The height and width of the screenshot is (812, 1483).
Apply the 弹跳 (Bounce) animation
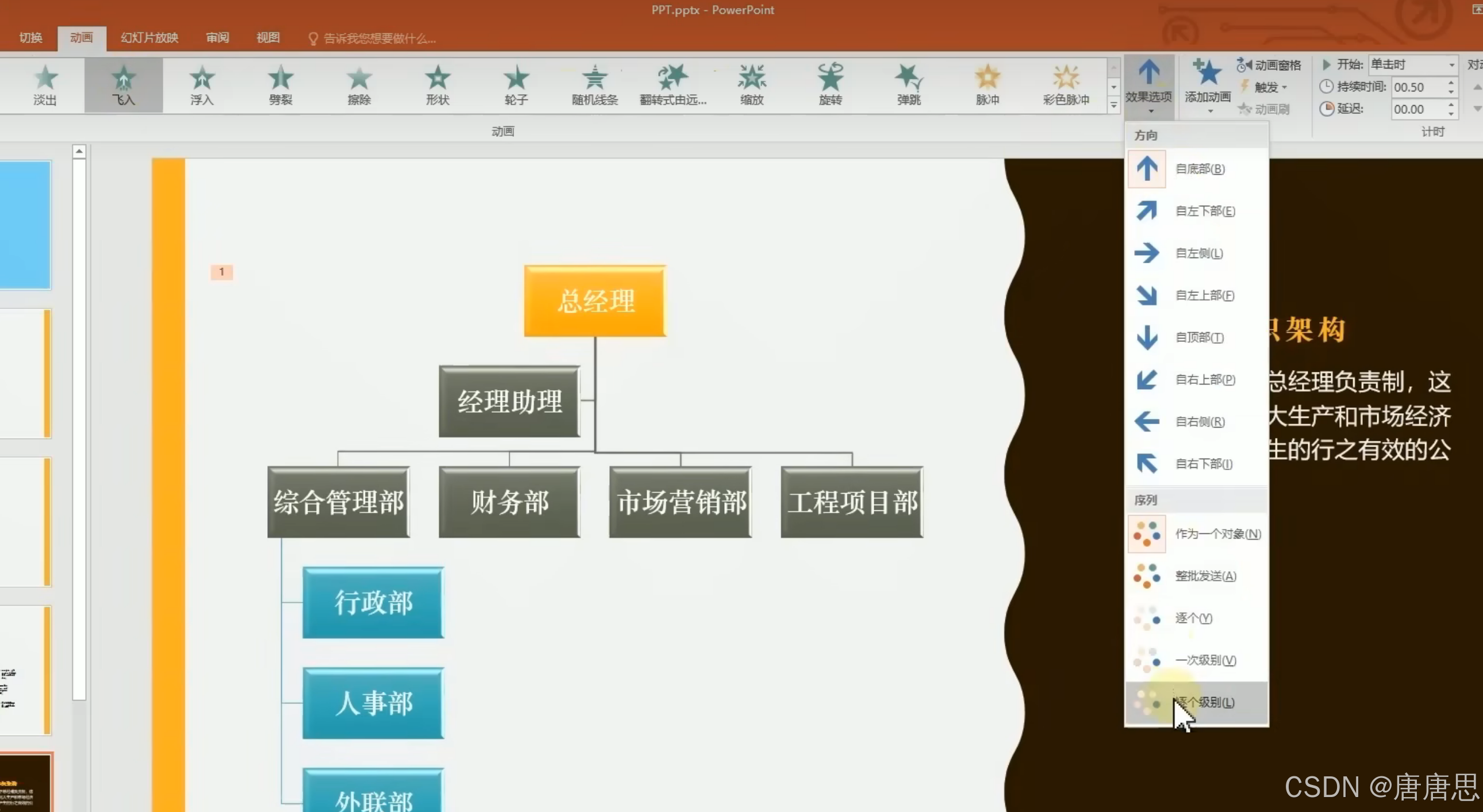click(x=908, y=85)
